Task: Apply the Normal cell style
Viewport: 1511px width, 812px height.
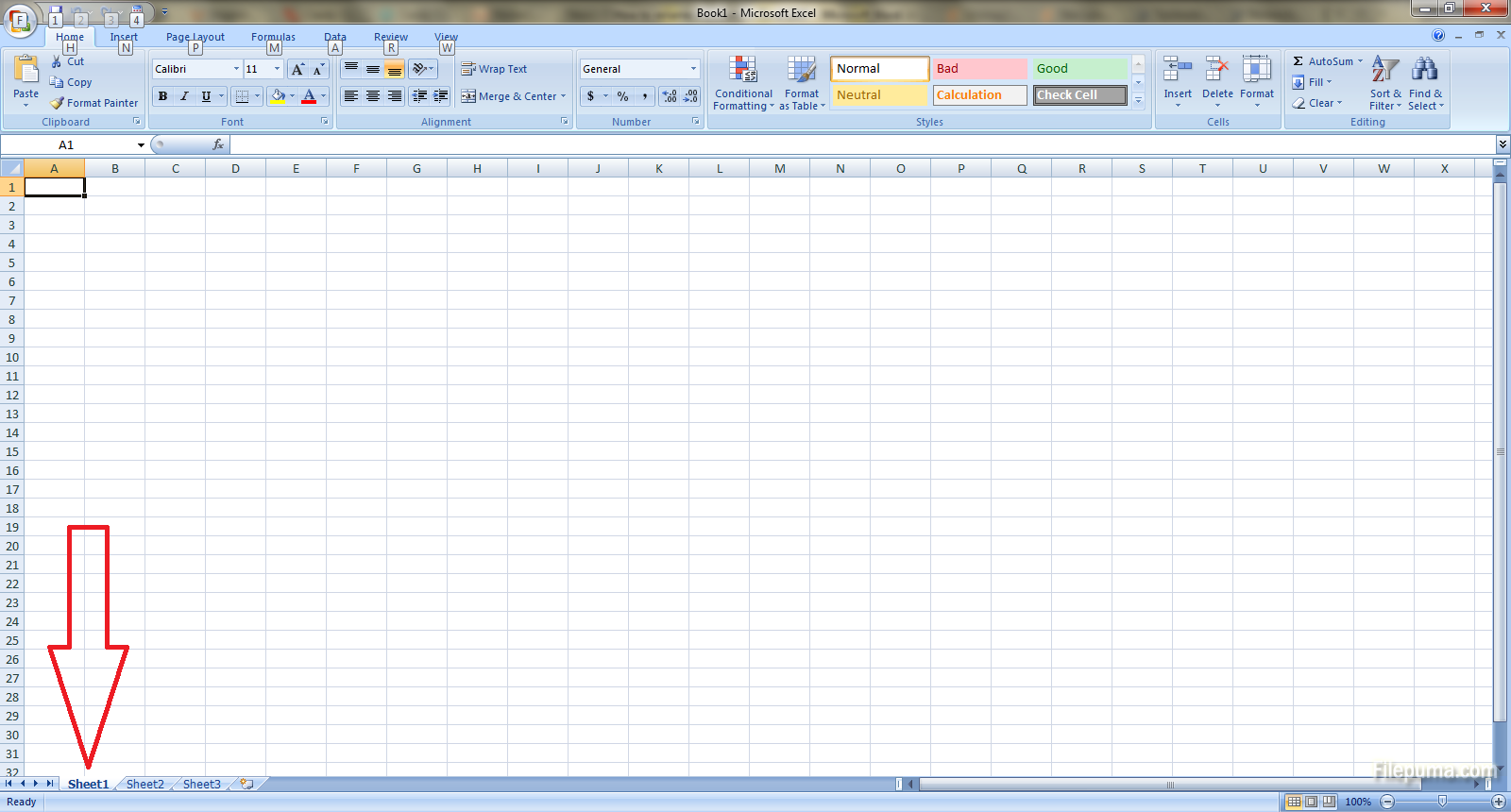Action: click(879, 69)
